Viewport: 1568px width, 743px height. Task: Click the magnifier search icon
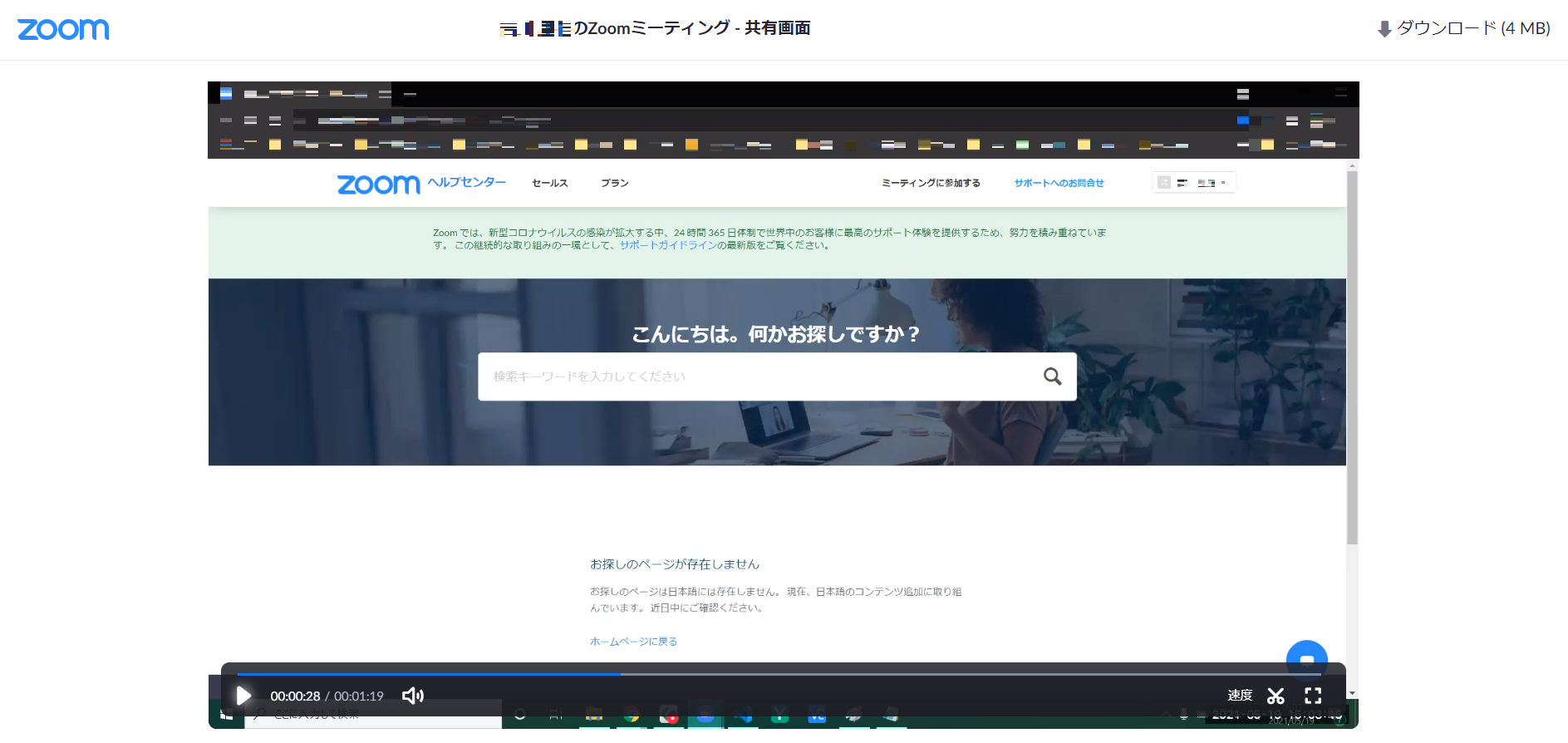pyautogui.click(x=1053, y=376)
